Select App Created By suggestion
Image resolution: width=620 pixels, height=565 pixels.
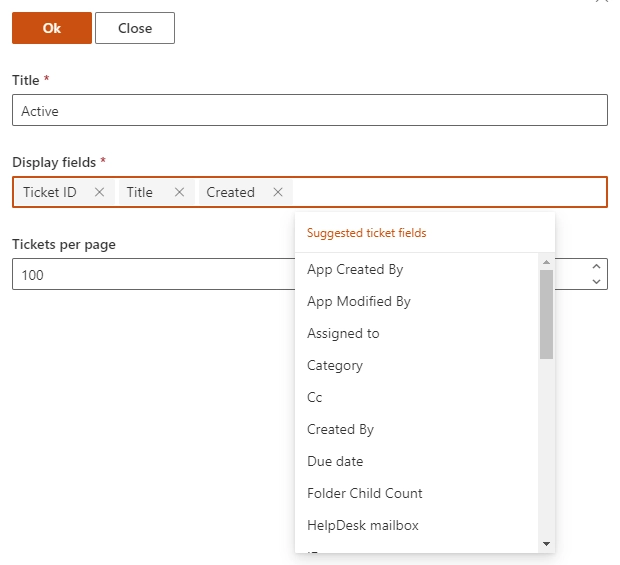point(417,270)
